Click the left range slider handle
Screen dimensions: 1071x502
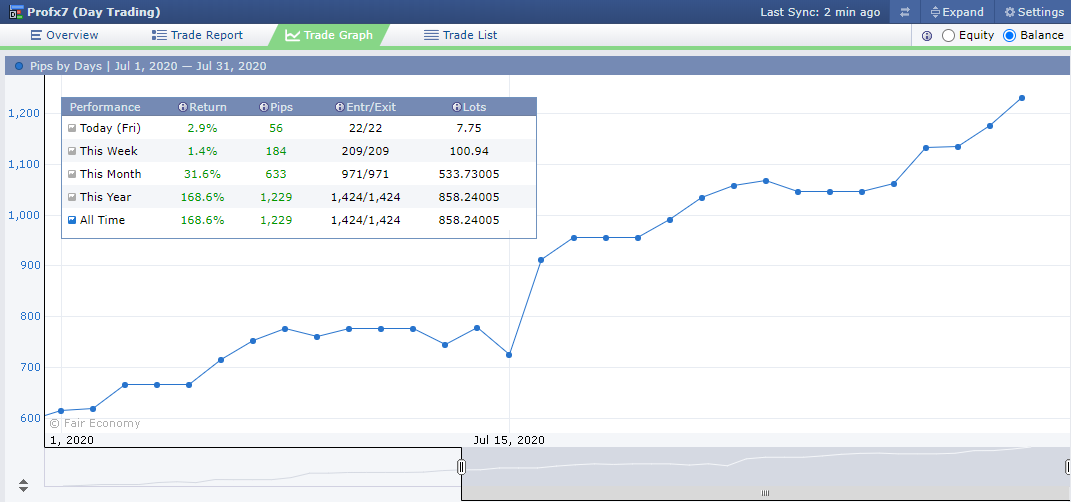click(461, 467)
